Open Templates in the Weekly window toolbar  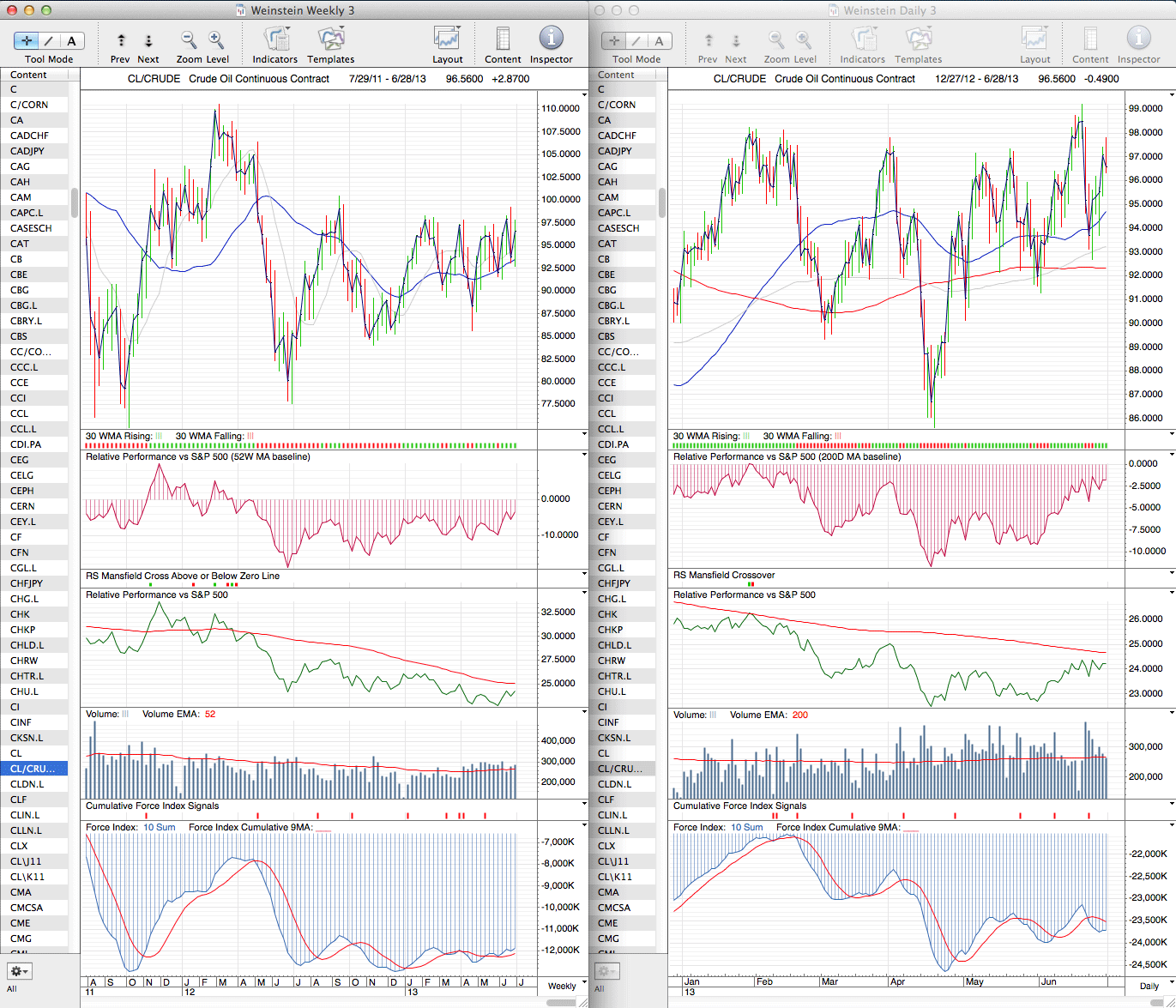(x=330, y=39)
